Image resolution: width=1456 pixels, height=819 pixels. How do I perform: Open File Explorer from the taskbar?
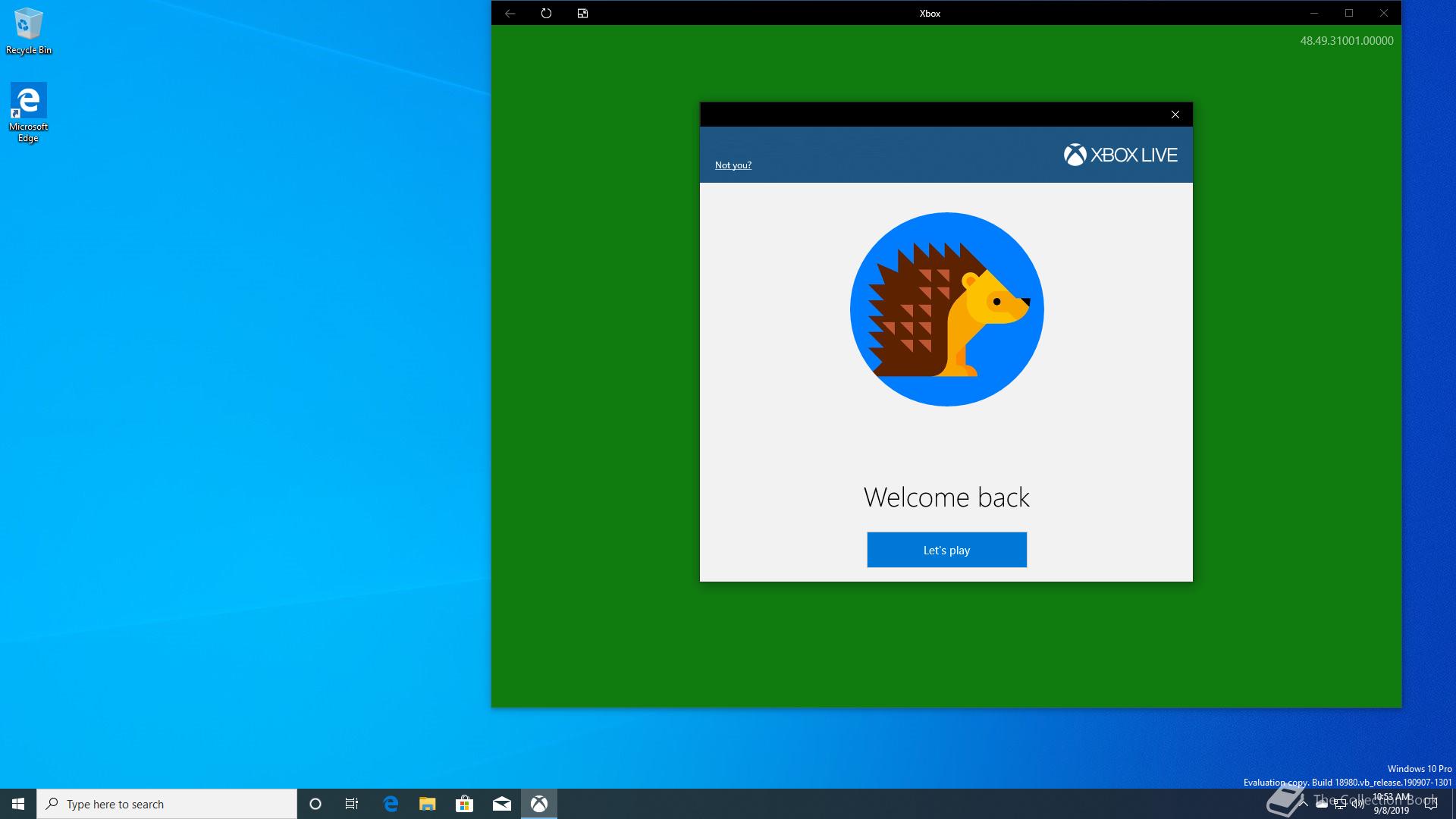(x=428, y=804)
